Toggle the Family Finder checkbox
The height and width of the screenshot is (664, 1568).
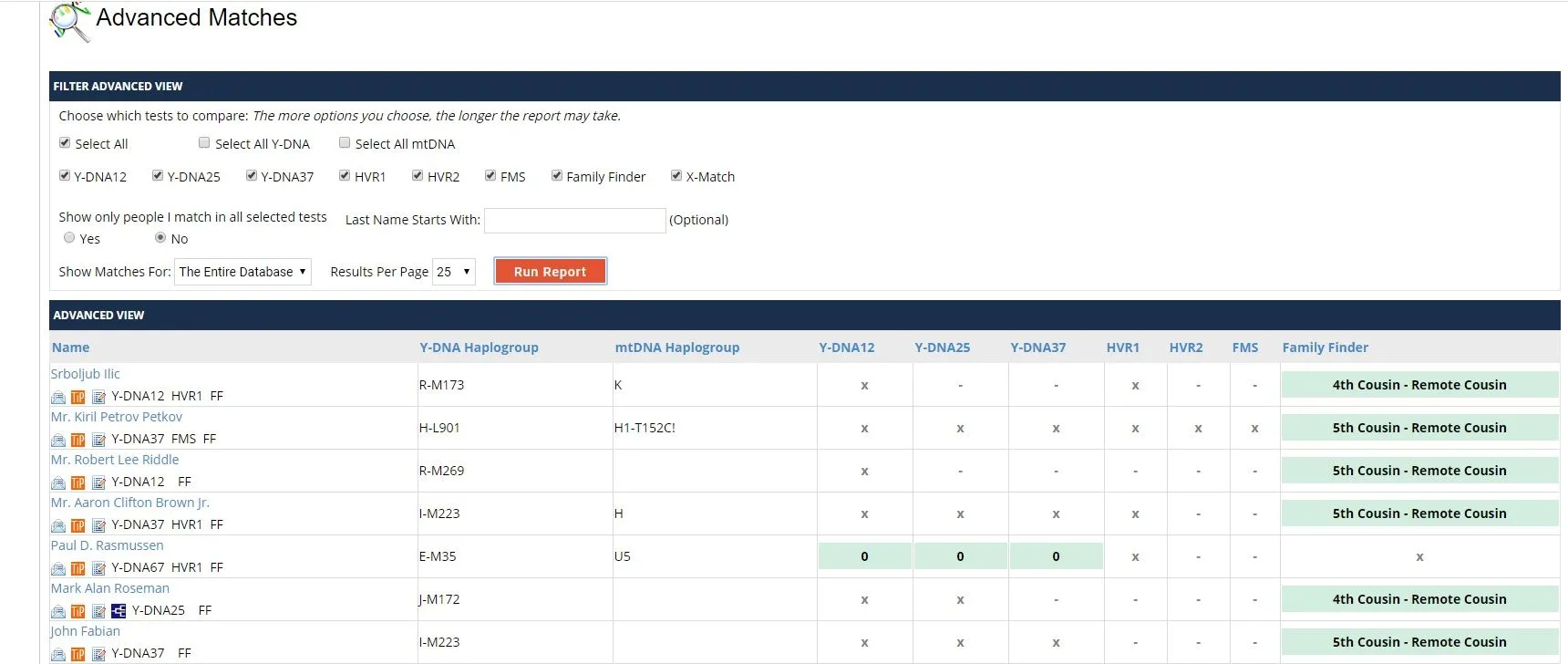(x=557, y=176)
